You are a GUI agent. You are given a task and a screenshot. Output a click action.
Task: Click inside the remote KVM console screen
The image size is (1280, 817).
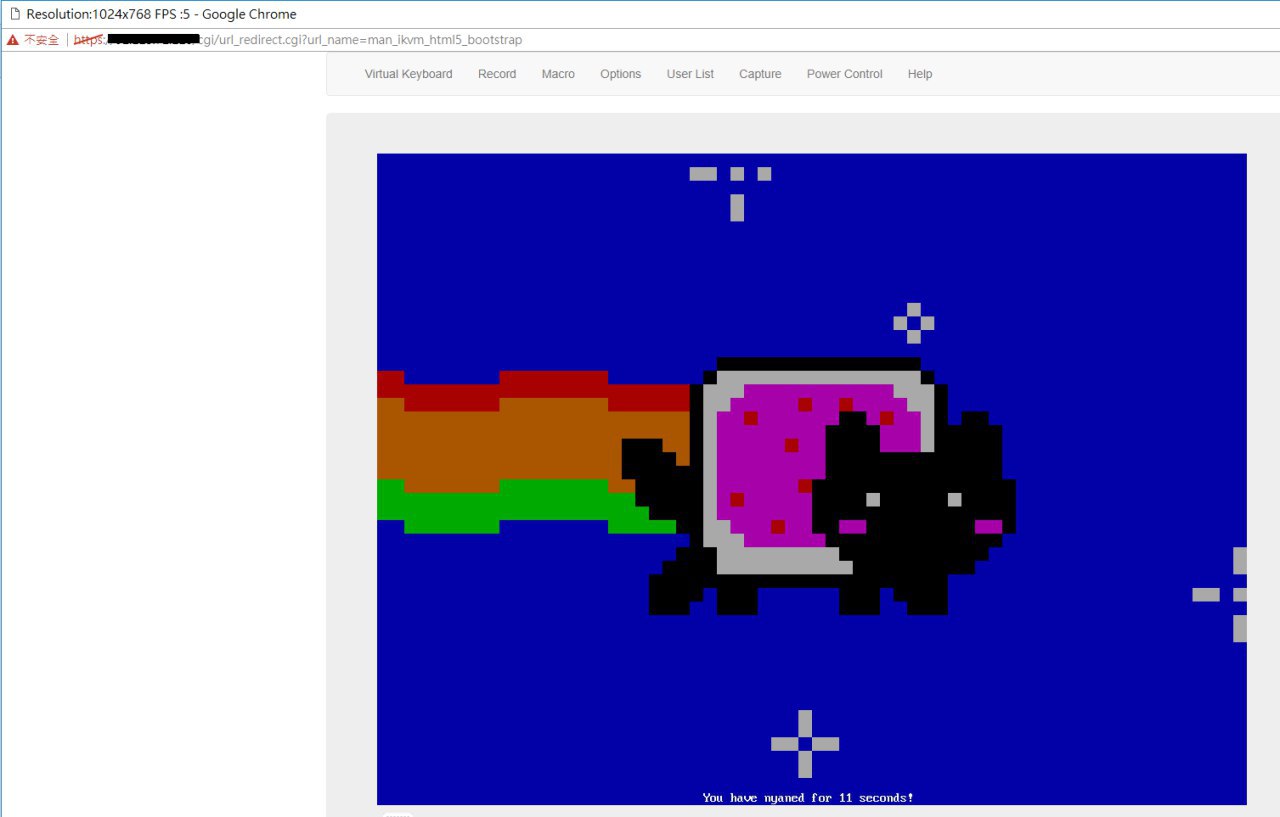pyautogui.click(x=811, y=479)
